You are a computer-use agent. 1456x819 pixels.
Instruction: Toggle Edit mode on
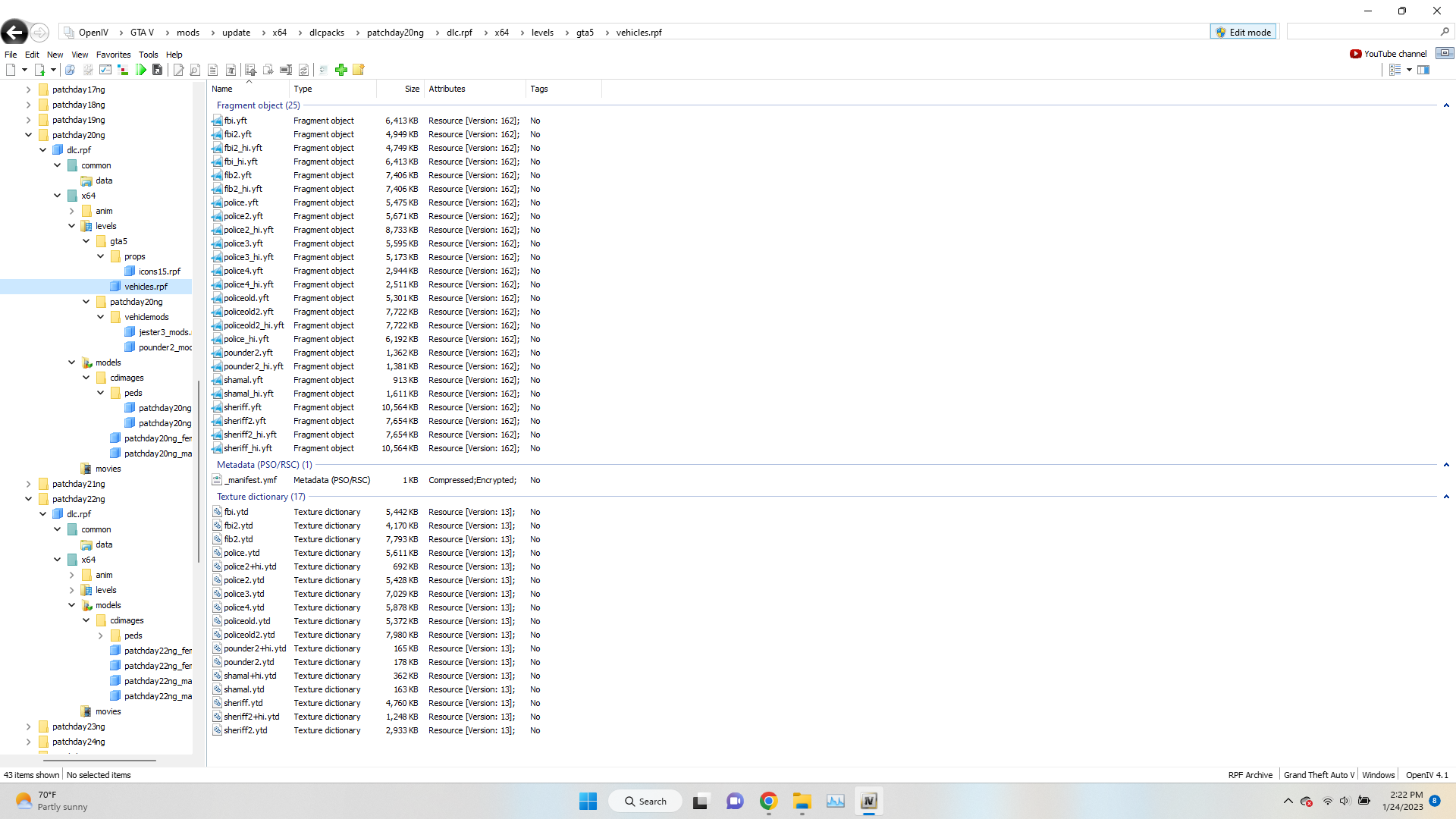(1243, 32)
